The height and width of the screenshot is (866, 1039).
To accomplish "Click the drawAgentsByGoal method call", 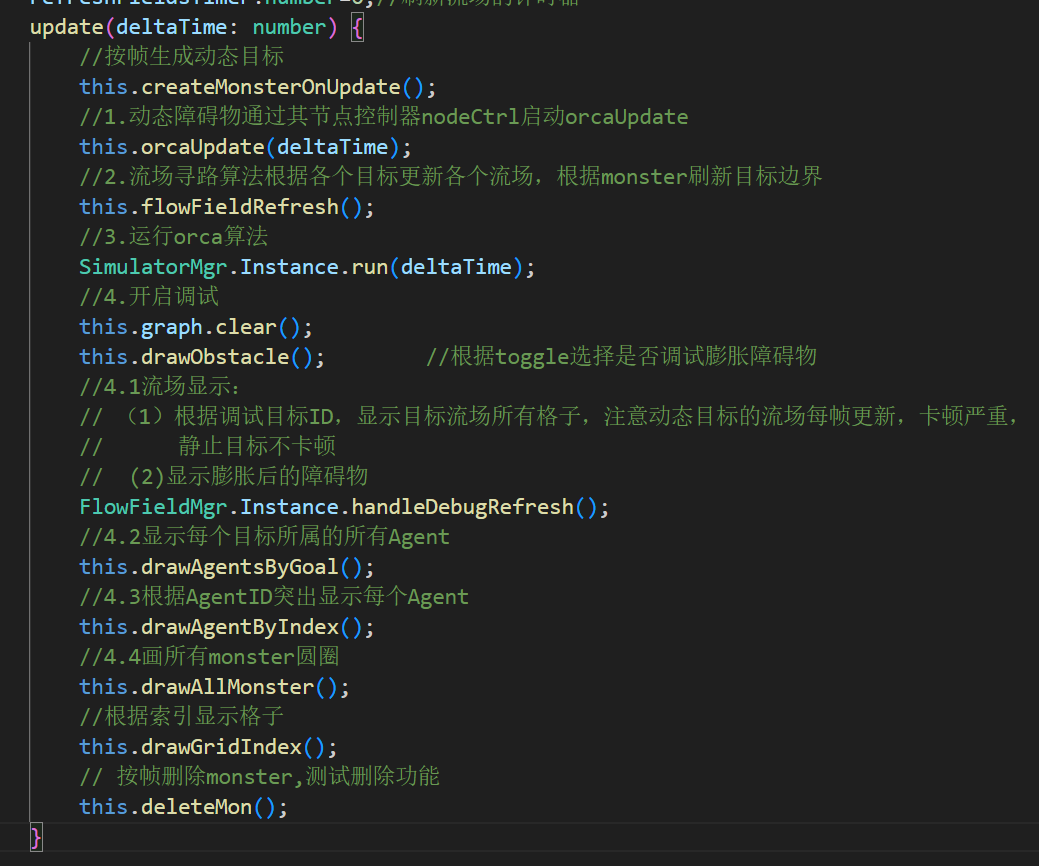I will (x=239, y=567).
